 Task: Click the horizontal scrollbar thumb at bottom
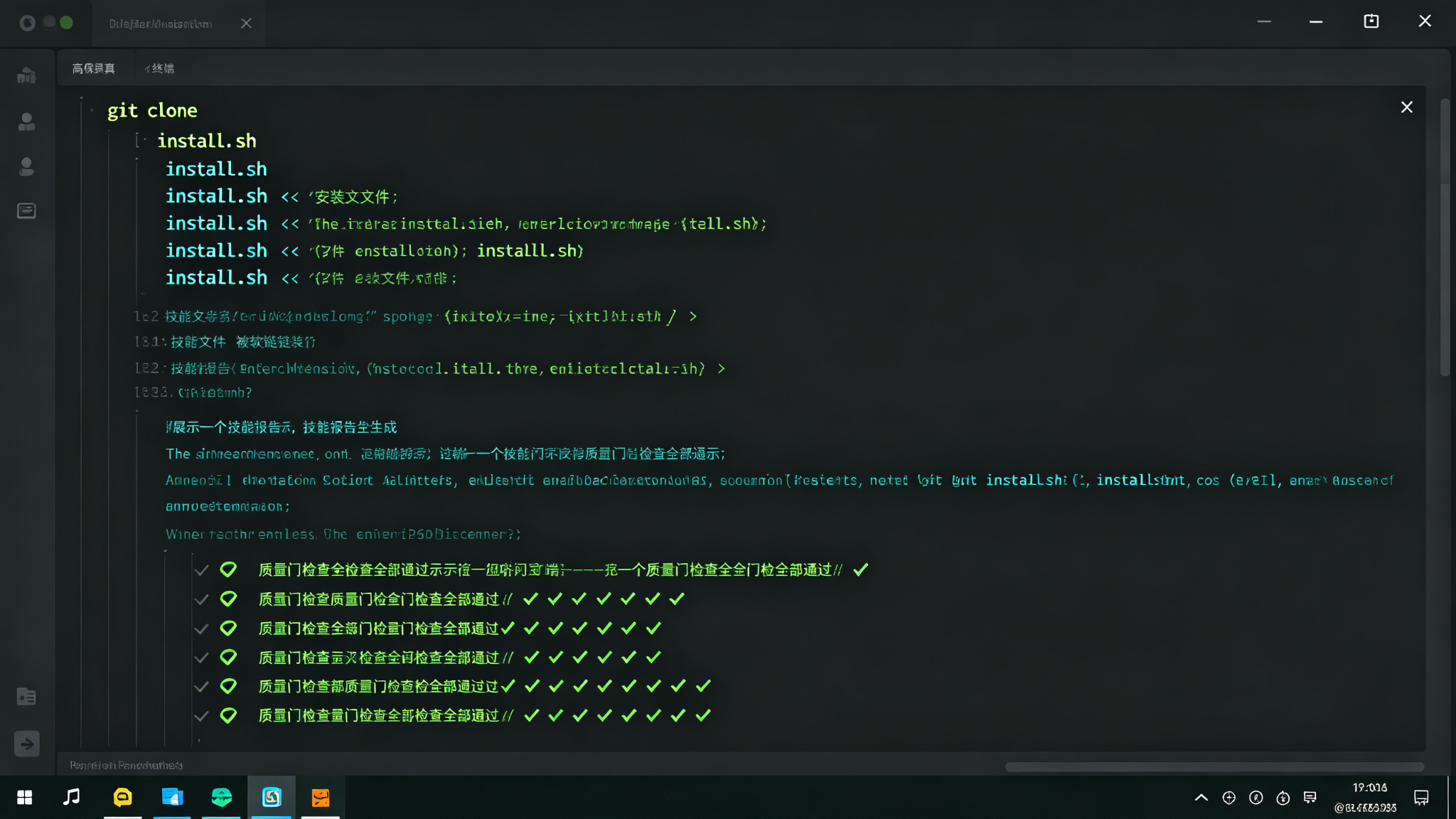(x=1214, y=766)
